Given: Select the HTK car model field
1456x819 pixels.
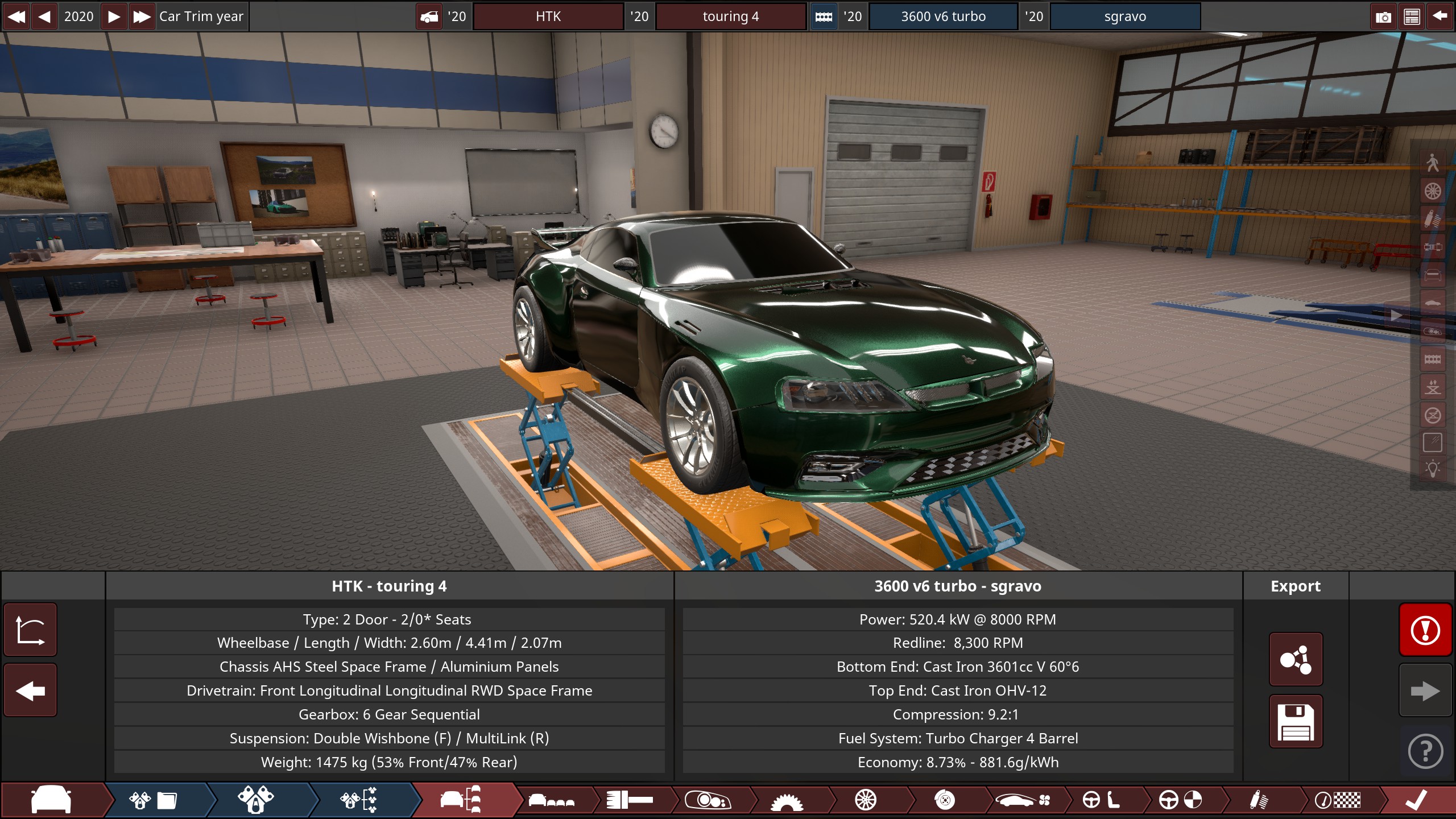Looking at the screenshot, I should point(548,16).
